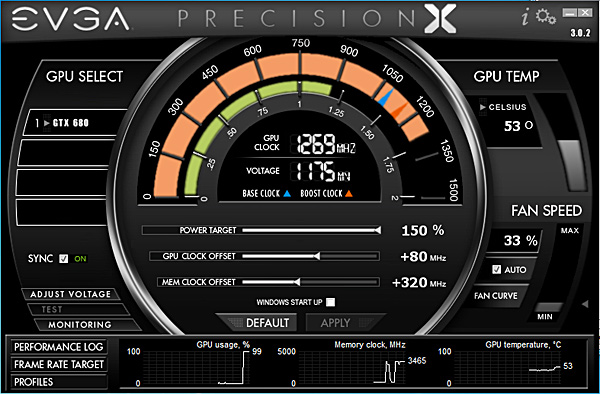600x394 pixels.
Task: Open the Profiles tab
Action: click(59, 382)
